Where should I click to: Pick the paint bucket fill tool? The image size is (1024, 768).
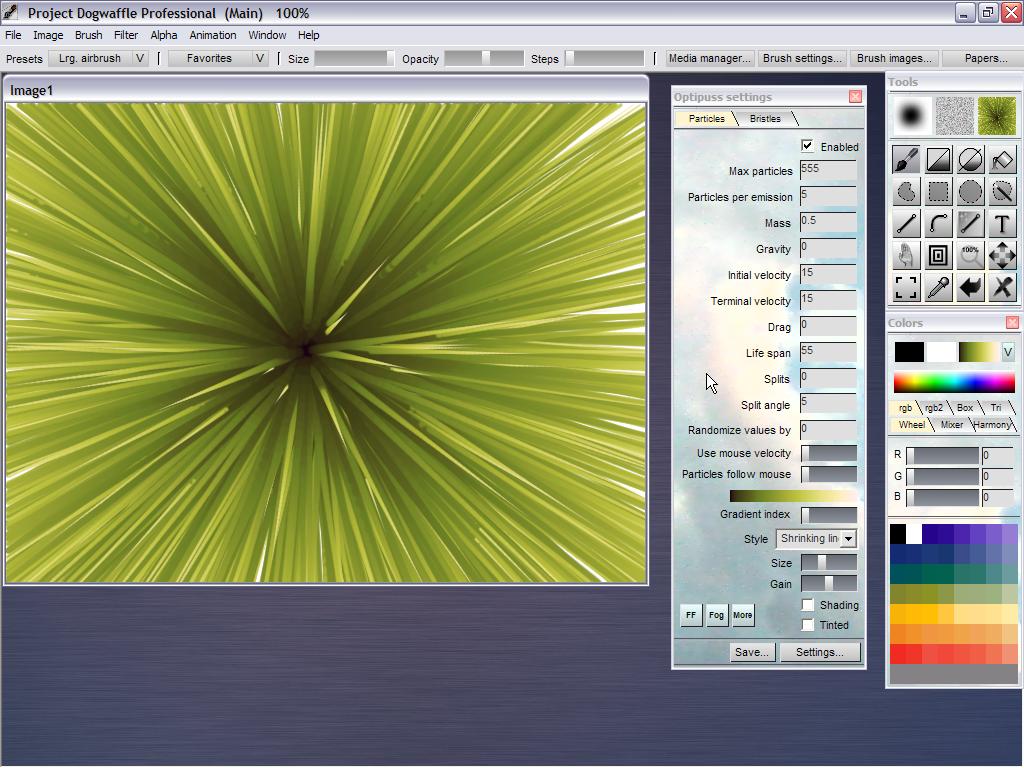click(x=1002, y=160)
